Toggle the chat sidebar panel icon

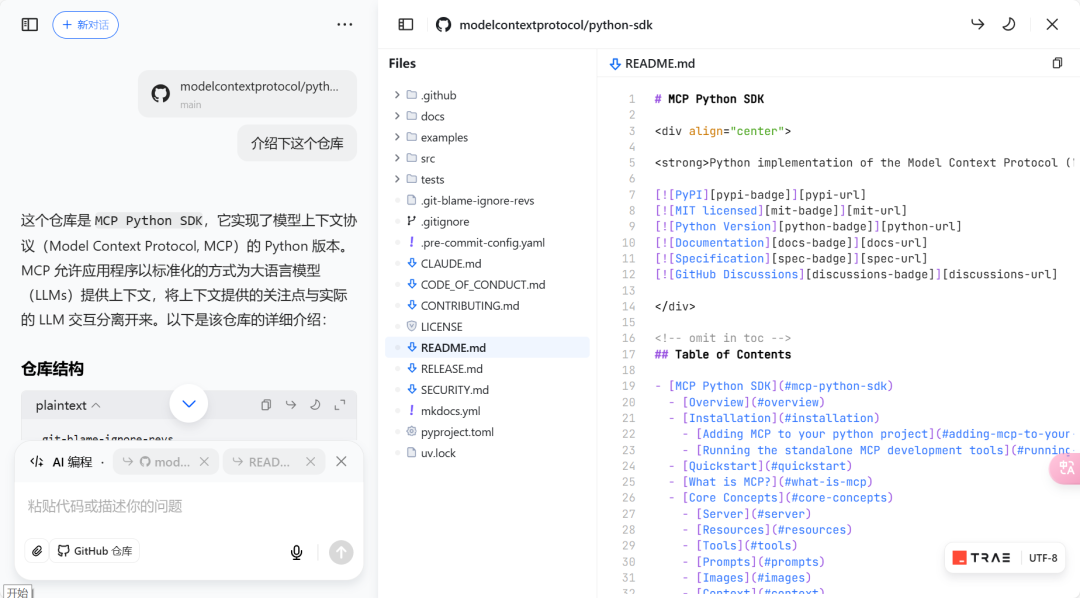pyautogui.click(x=30, y=25)
